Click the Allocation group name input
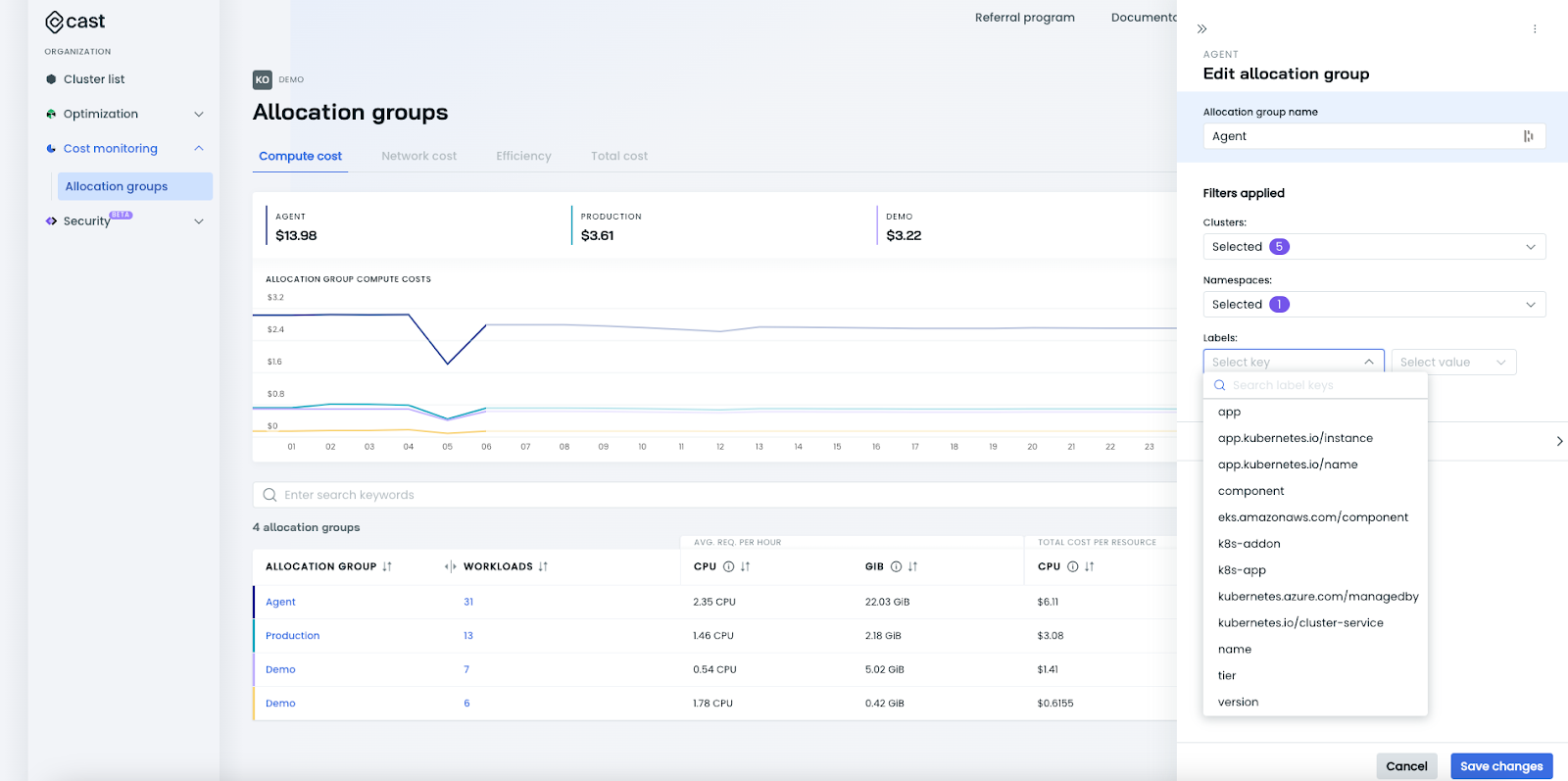This screenshot has width=1568, height=781. [1374, 136]
